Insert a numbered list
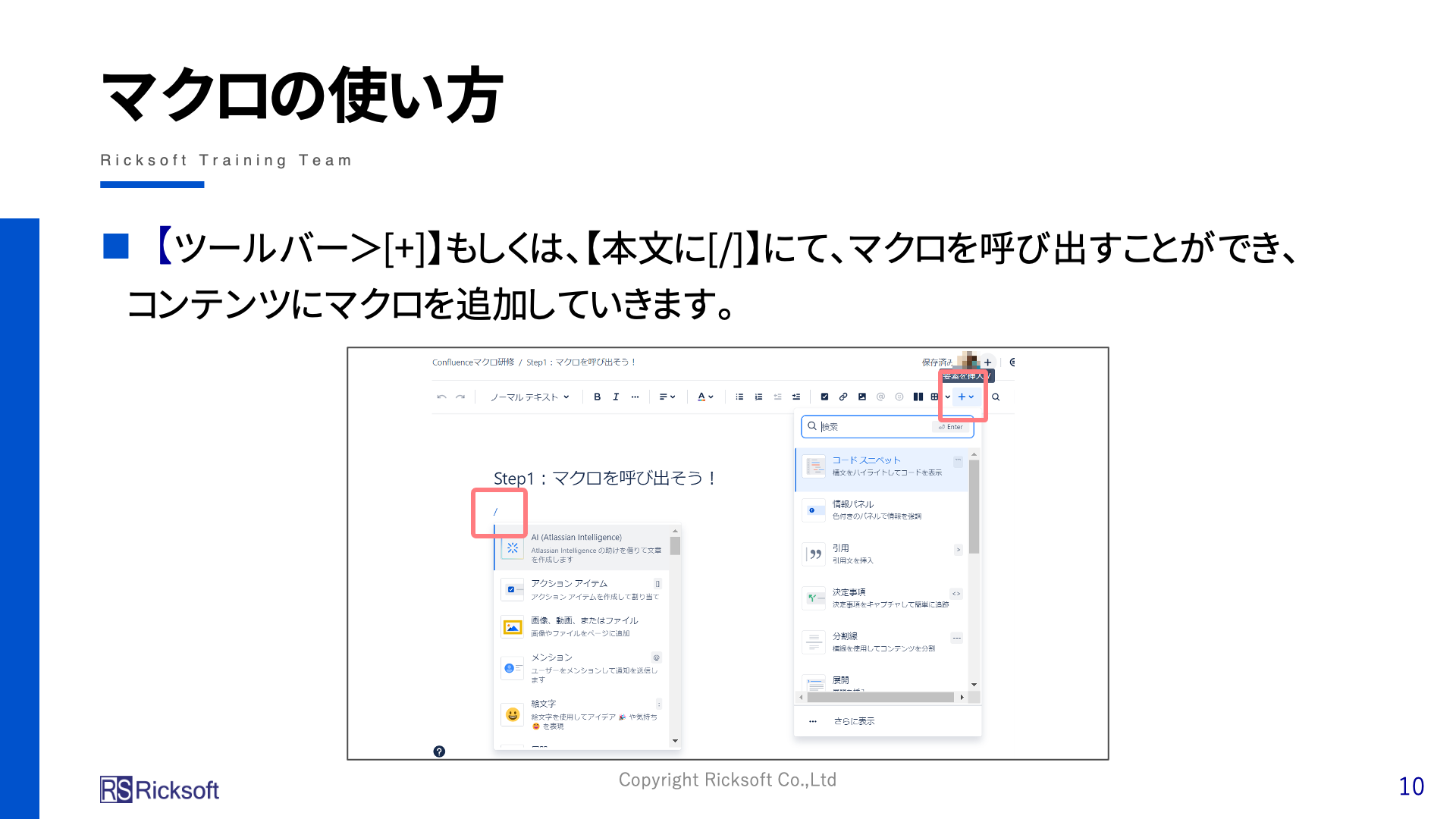This screenshot has height=819, width=1456. pos(758,397)
